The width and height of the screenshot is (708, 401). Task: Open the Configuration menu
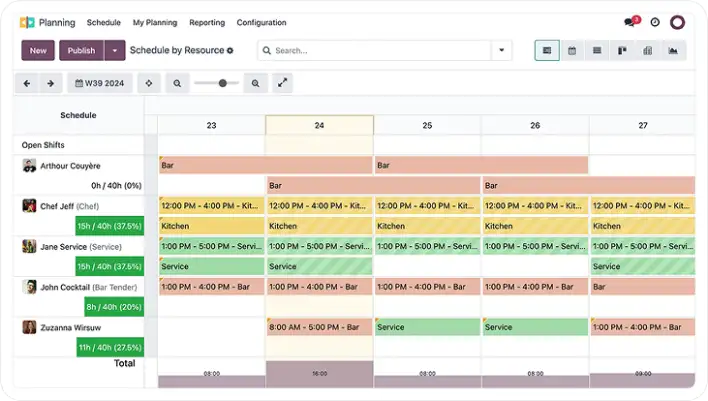coord(261,22)
